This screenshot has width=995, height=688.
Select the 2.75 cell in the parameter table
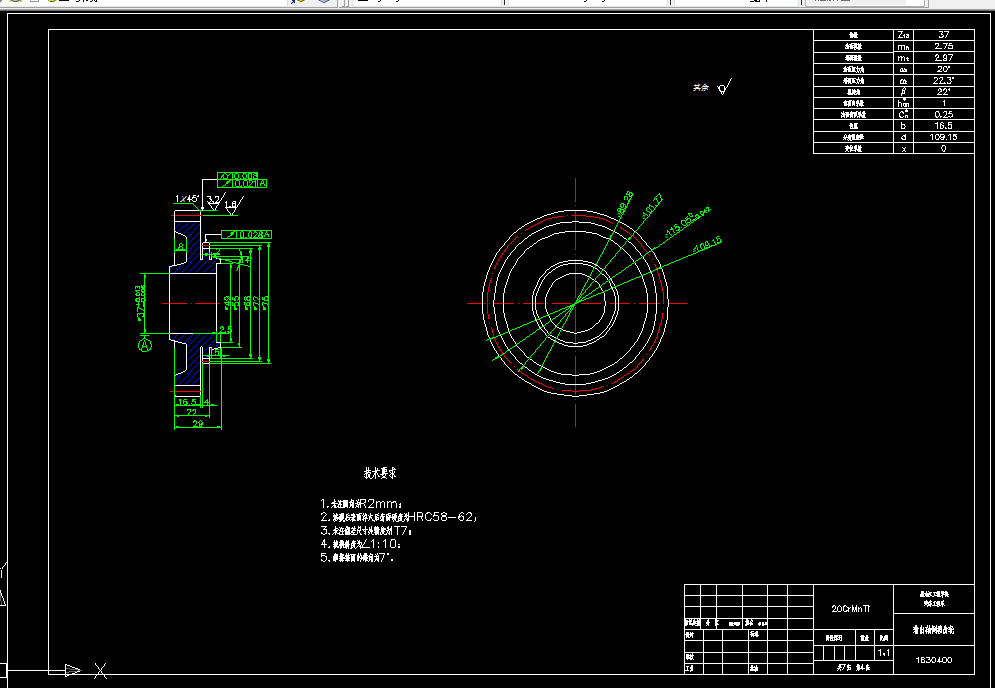coord(944,46)
